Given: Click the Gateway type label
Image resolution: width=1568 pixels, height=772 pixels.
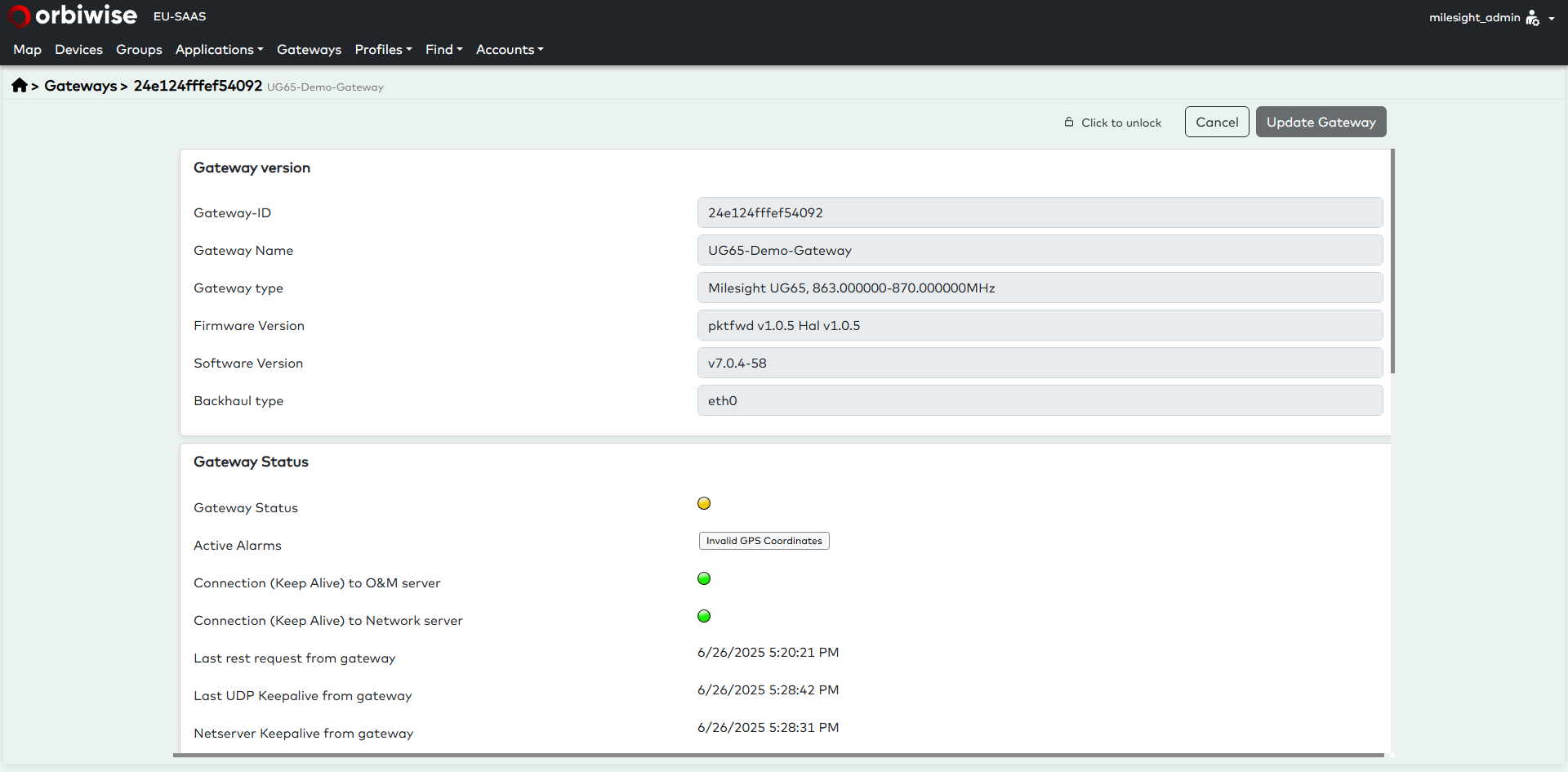Looking at the screenshot, I should 238,288.
